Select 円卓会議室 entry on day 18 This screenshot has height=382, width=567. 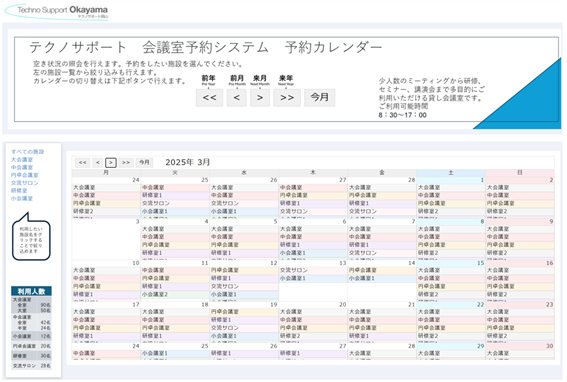coord(175,328)
